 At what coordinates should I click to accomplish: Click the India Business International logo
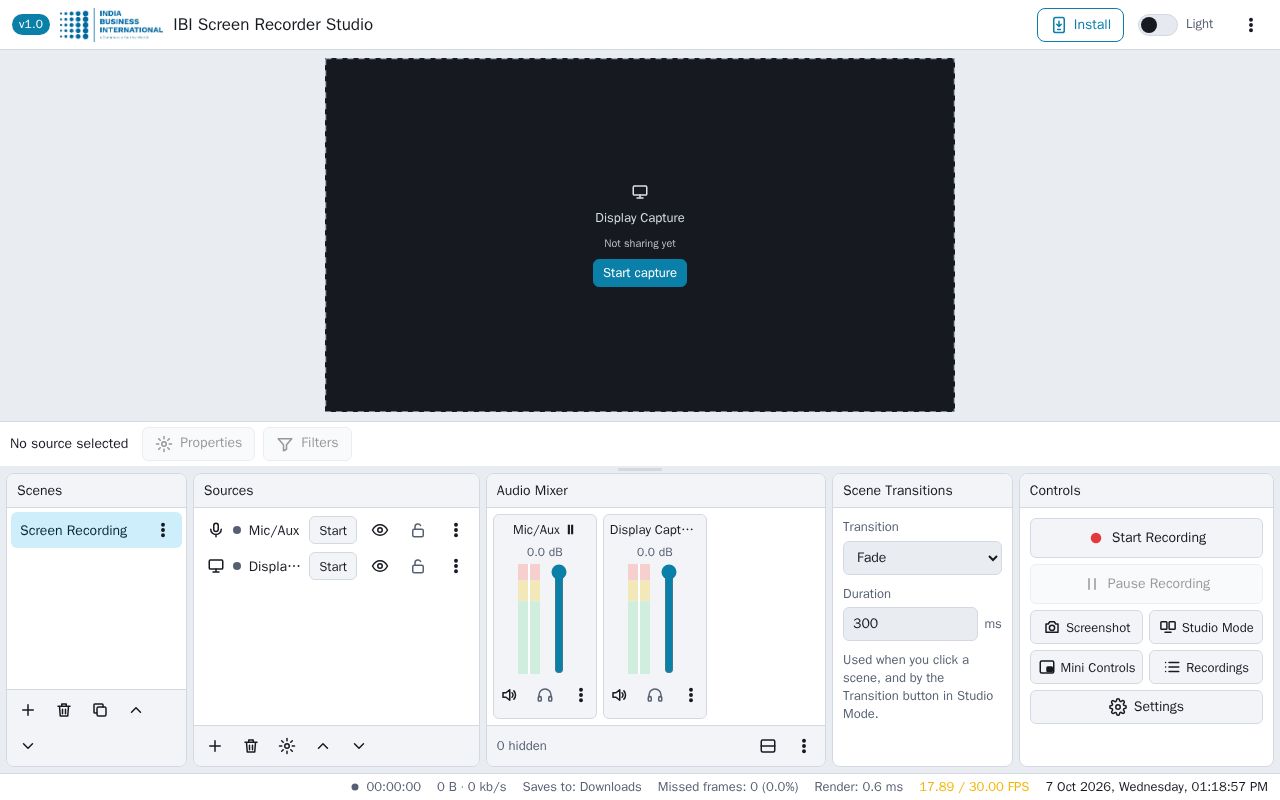coord(111,25)
